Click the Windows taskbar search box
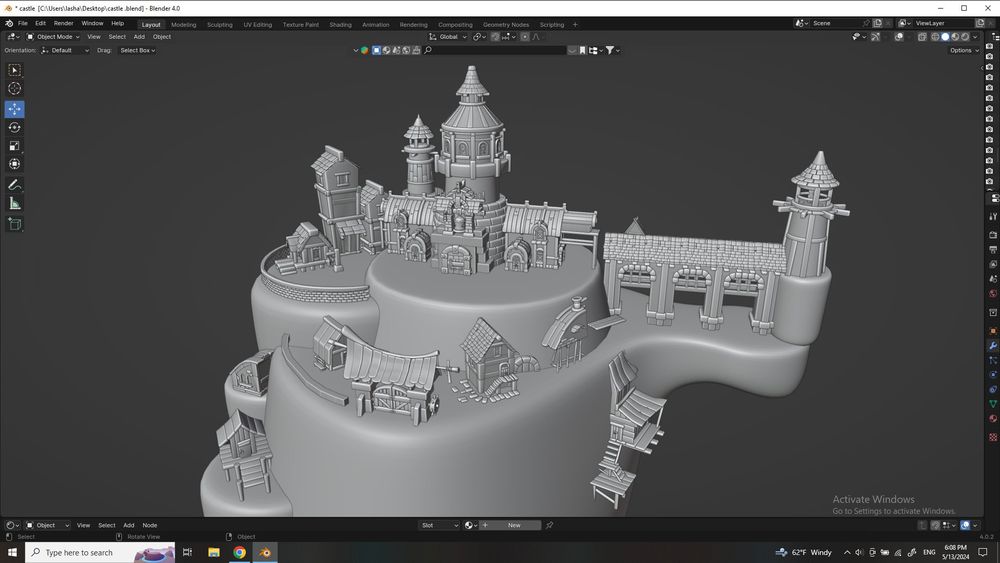The width and height of the screenshot is (1000, 563). [100, 552]
